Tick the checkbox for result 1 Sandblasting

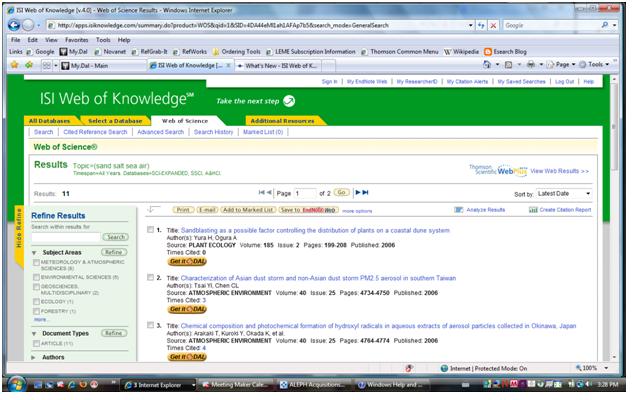pyautogui.click(x=150, y=230)
